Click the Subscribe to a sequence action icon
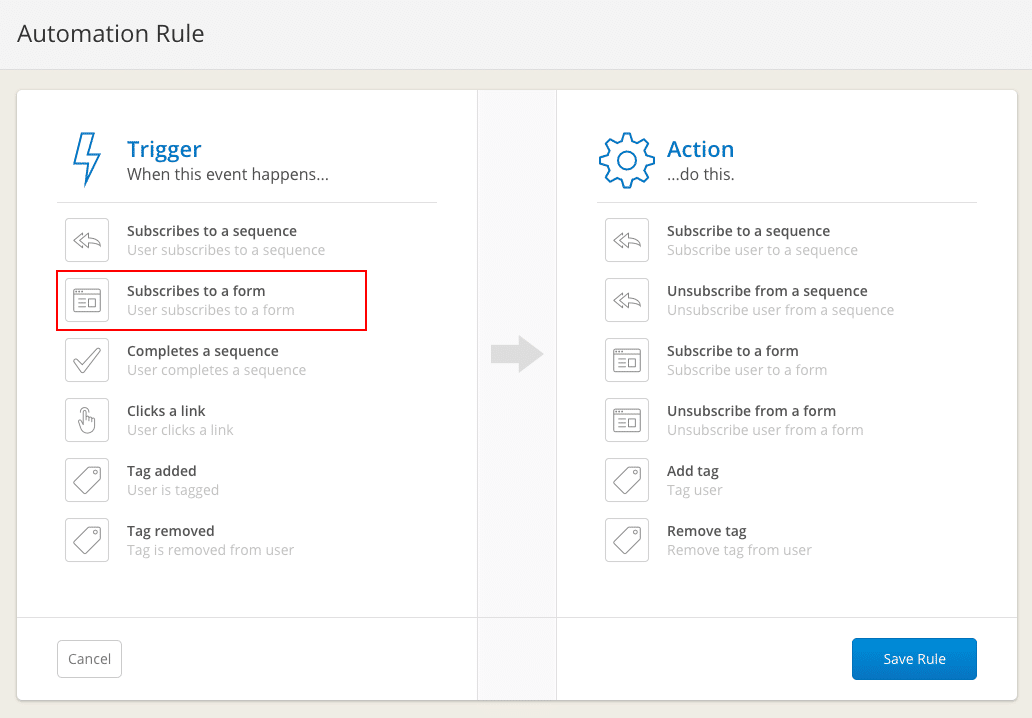 click(x=627, y=240)
